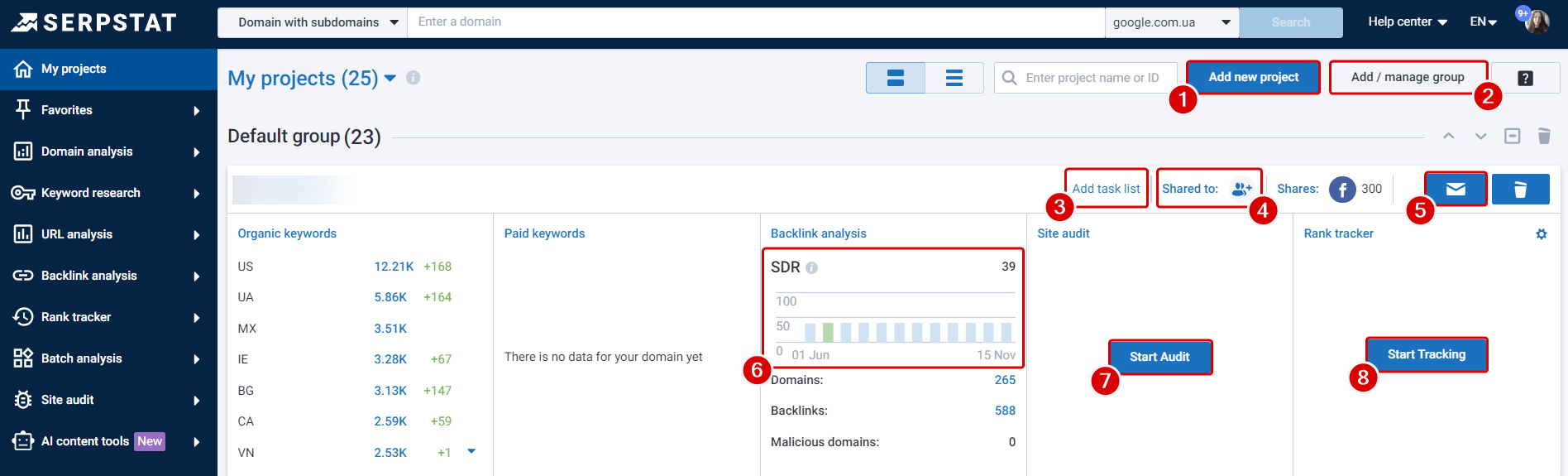Open the My projects dropdown arrow
This screenshot has width=1568, height=476.
click(390, 78)
